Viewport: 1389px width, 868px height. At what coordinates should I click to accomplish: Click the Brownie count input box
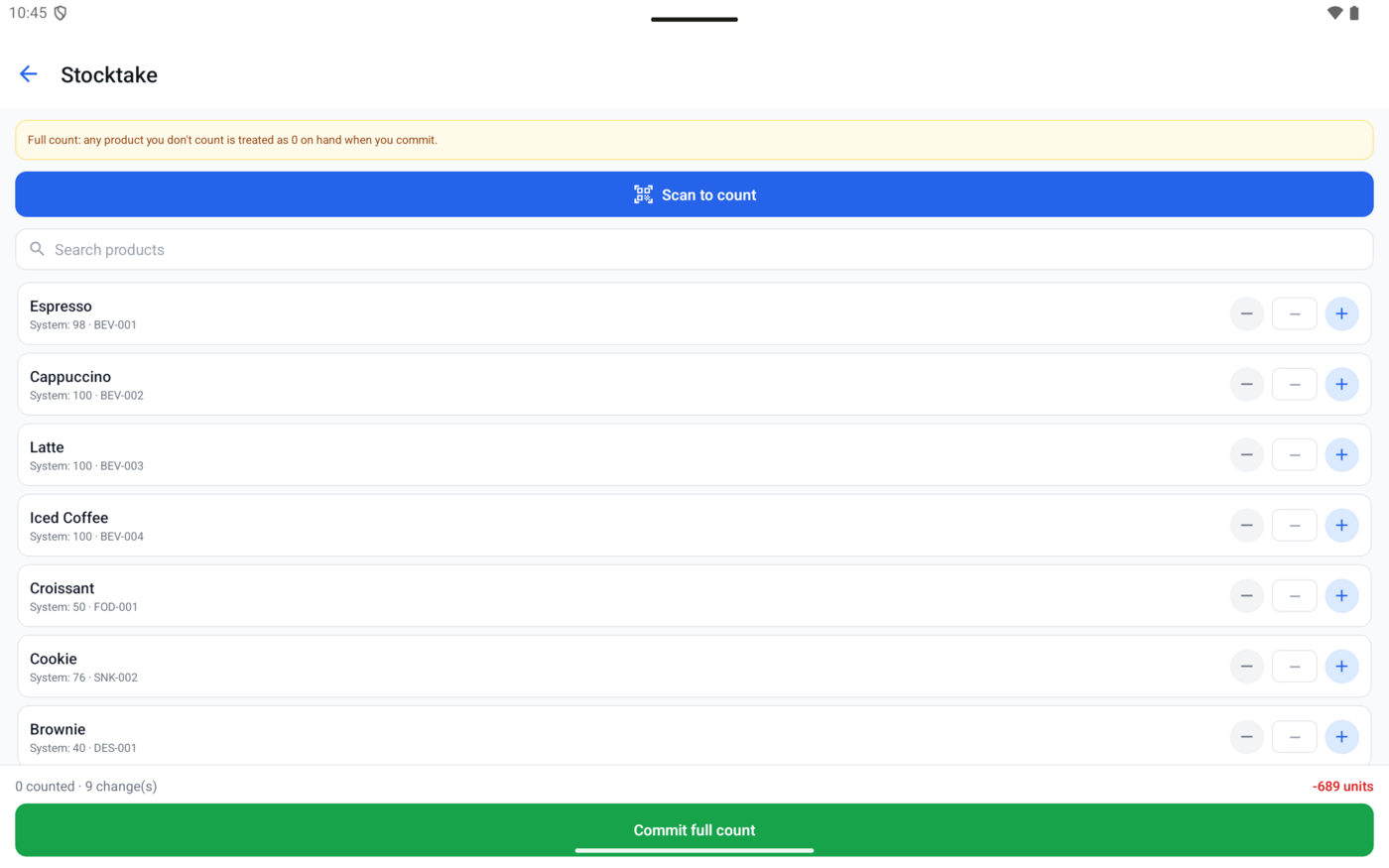[1294, 736]
